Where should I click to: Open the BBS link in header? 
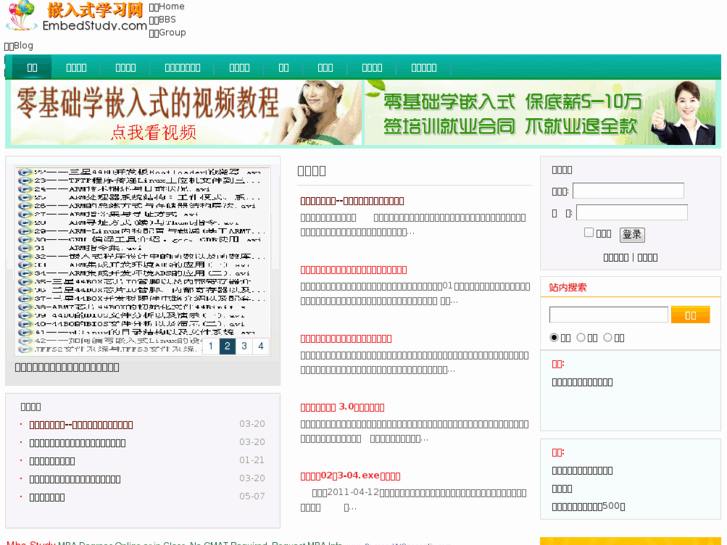[x=163, y=19]
